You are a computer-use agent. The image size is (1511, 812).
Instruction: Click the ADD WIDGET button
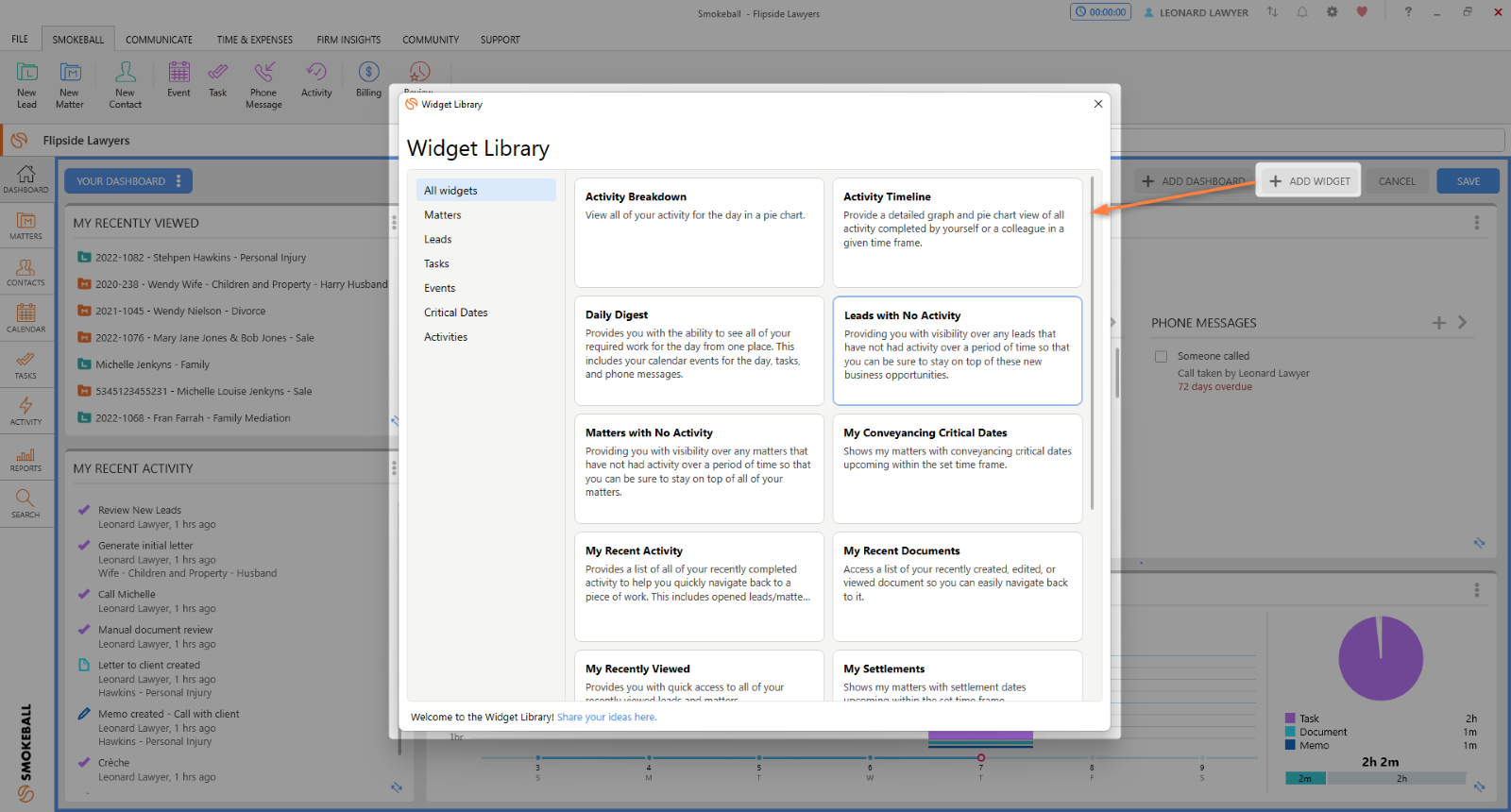tap(1309, 181)
